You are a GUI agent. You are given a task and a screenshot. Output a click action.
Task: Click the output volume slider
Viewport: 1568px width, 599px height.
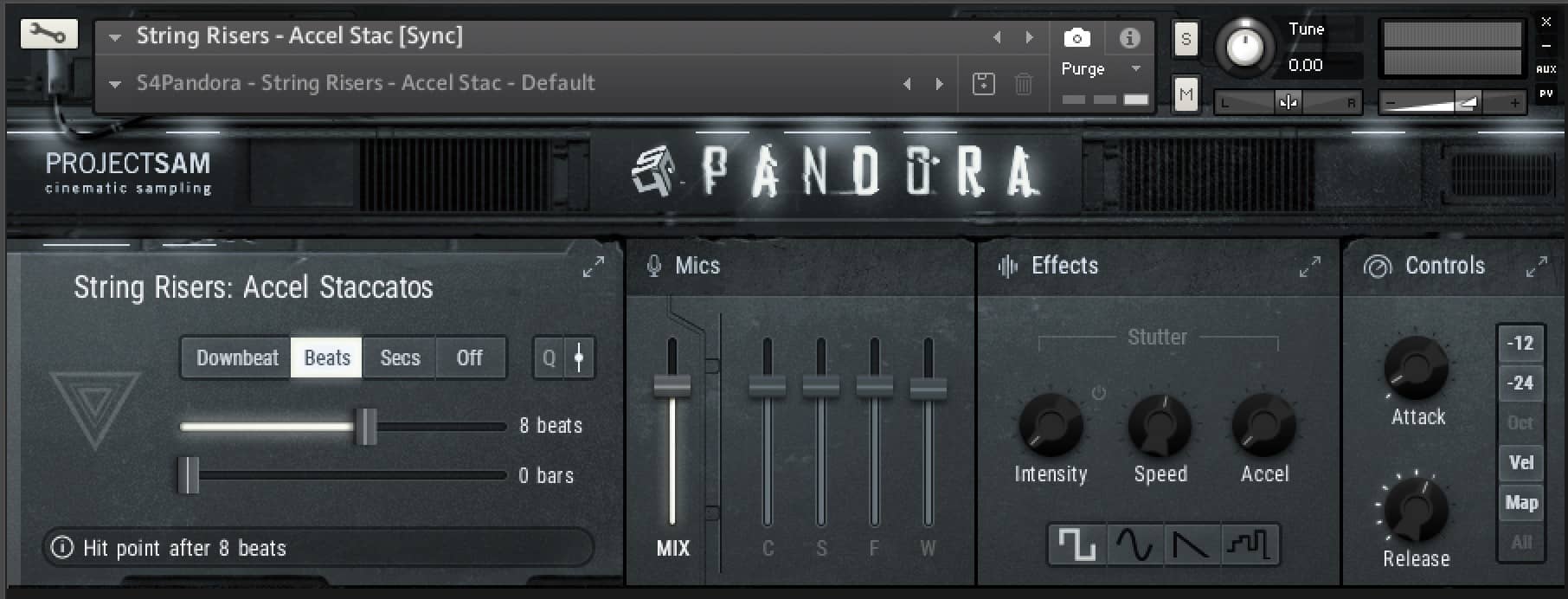1453,102
